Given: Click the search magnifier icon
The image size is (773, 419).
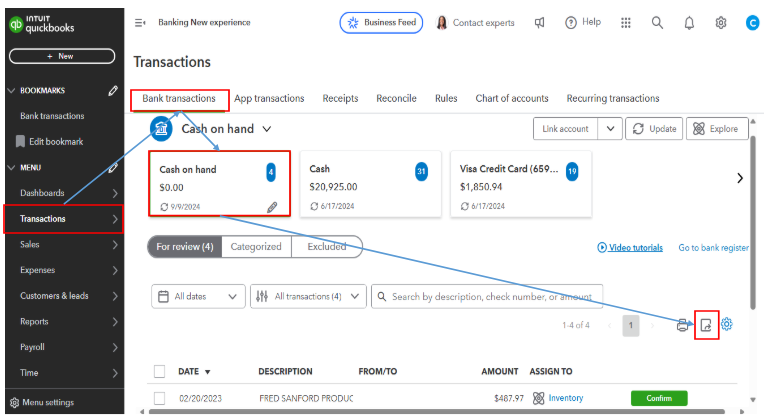Looking at the screenshot, I should pyautogui.click(x=657, y=23).
